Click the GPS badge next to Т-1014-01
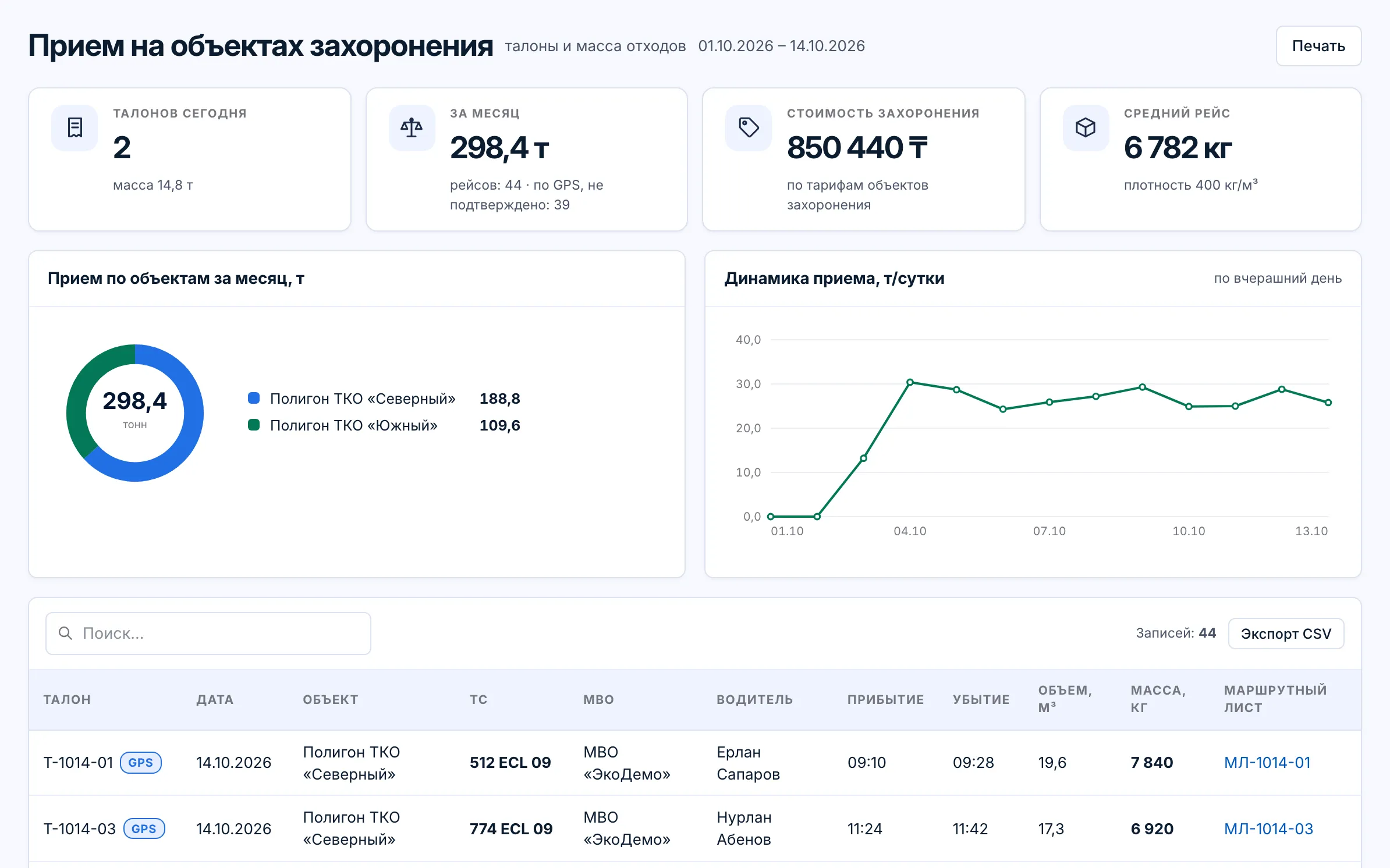Image resolution: width=1390 pixels, height=868 pixels. tap(140, 763)
